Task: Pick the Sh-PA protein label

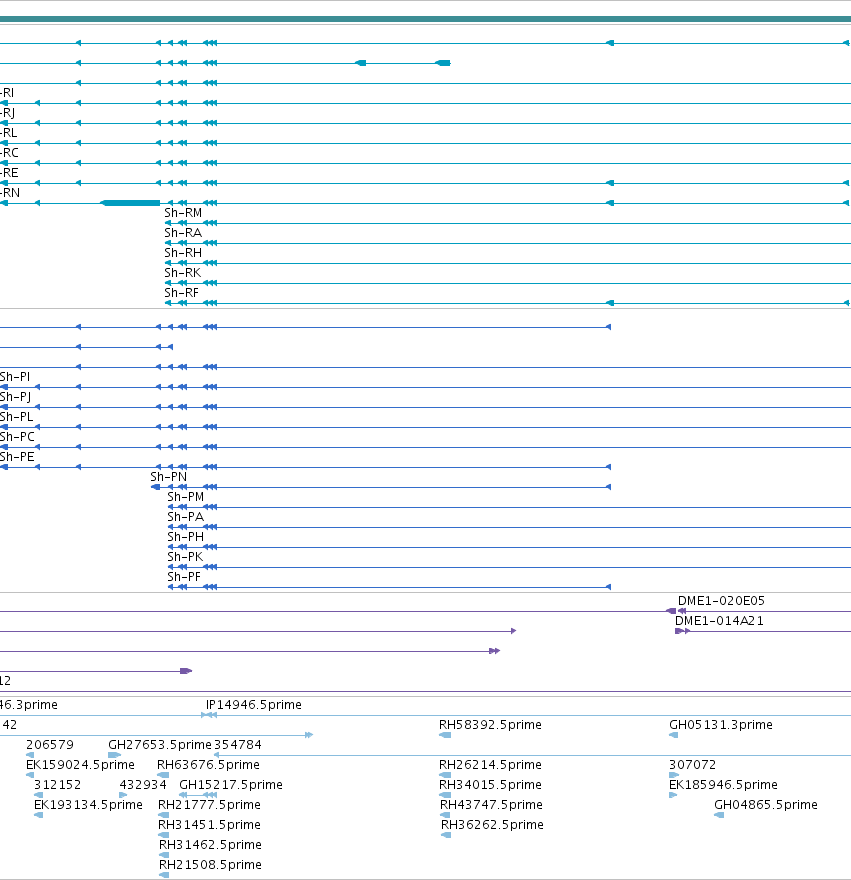Action: [x=186, y=517]
